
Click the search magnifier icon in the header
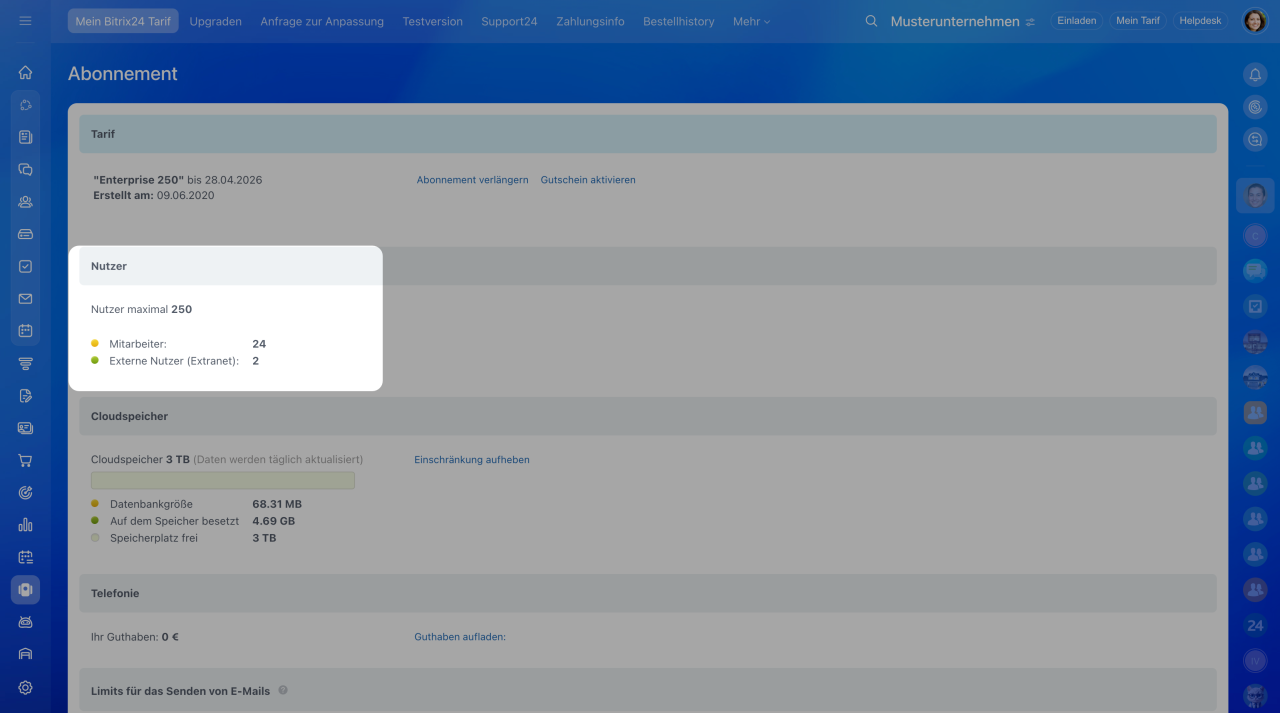[871, 21]
